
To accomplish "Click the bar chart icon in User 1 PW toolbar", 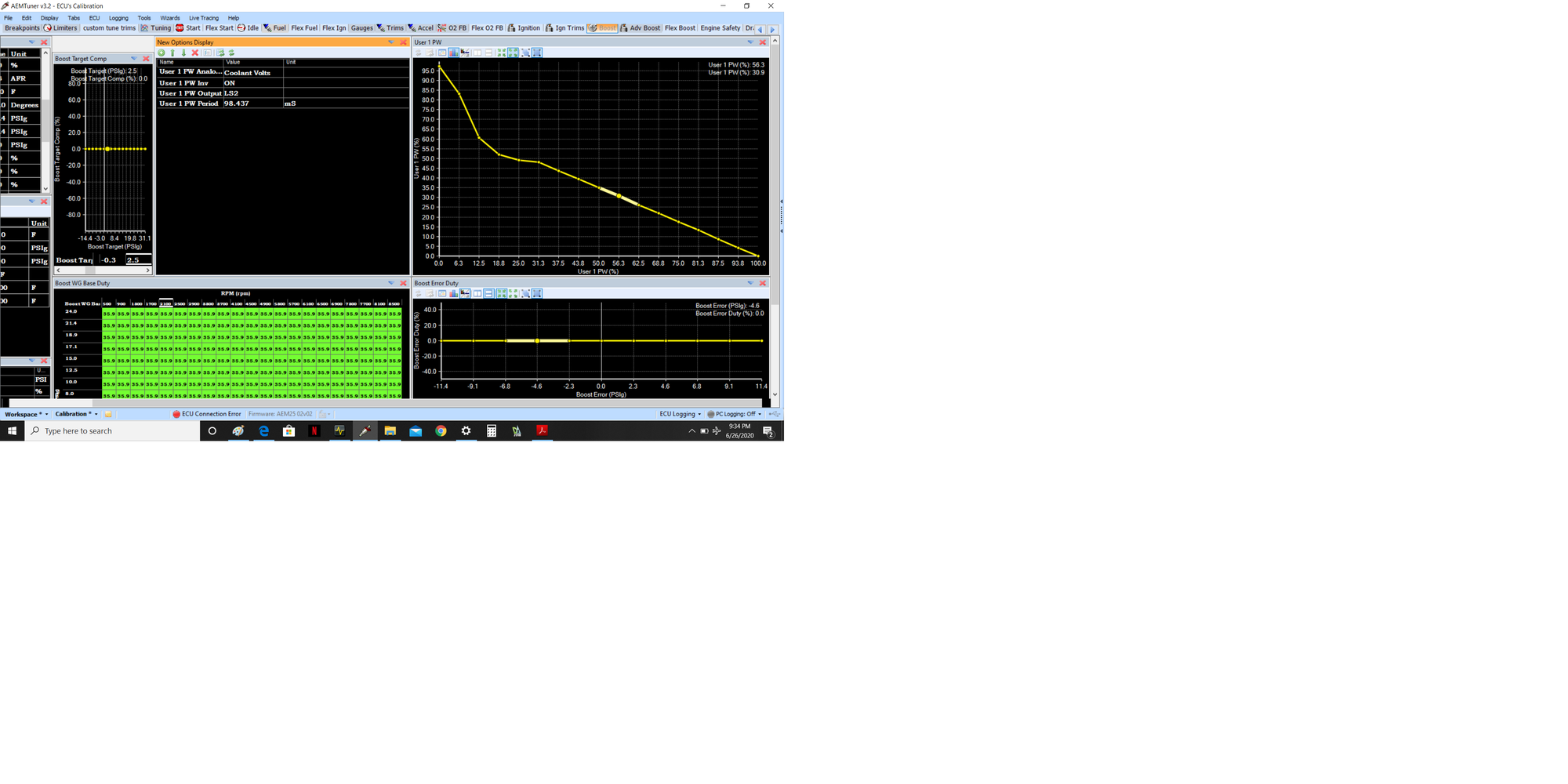I will pos(454,53).
